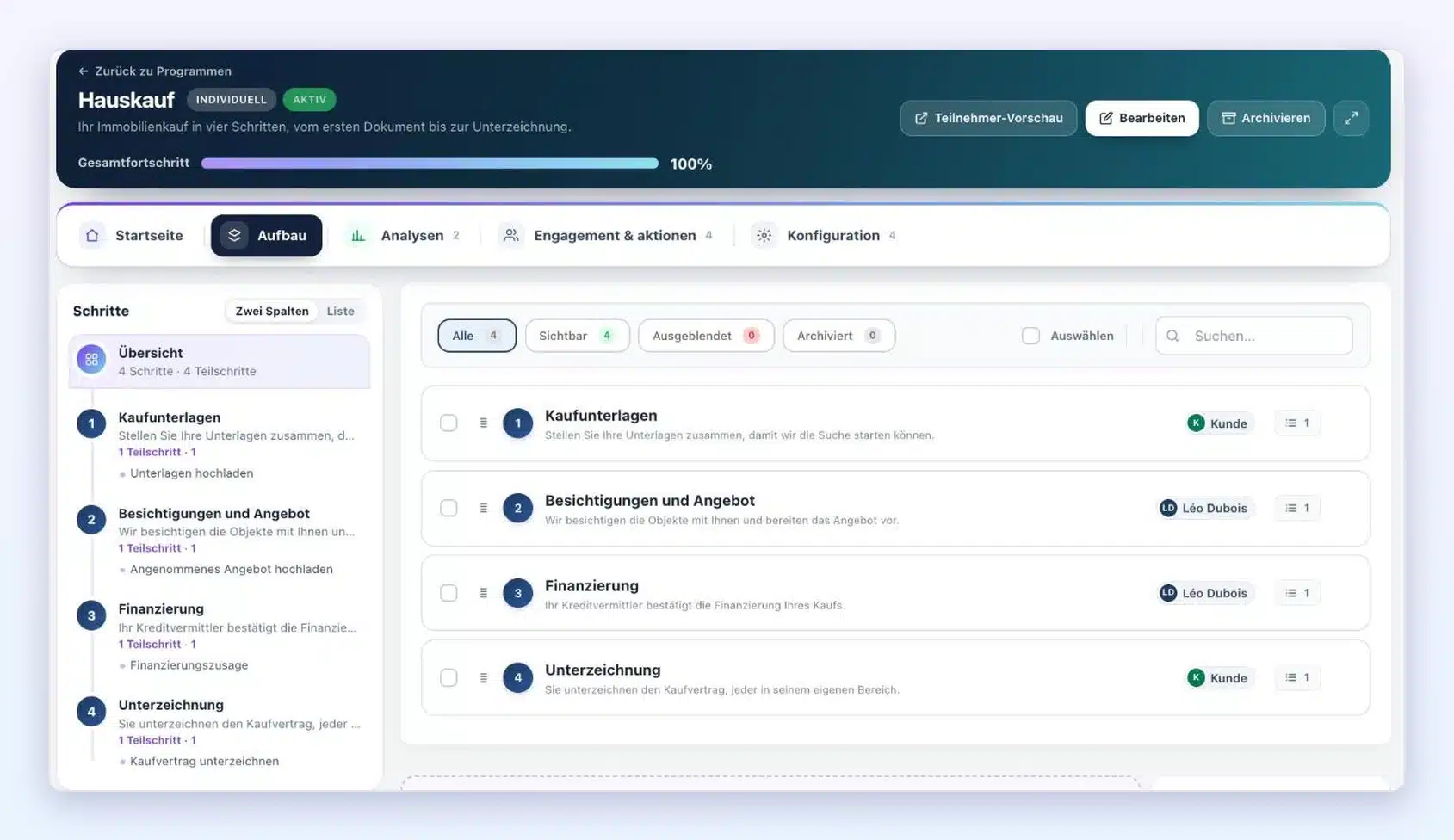
Task: Filter steps by Ausgeblendet
Action: [706, 336]
